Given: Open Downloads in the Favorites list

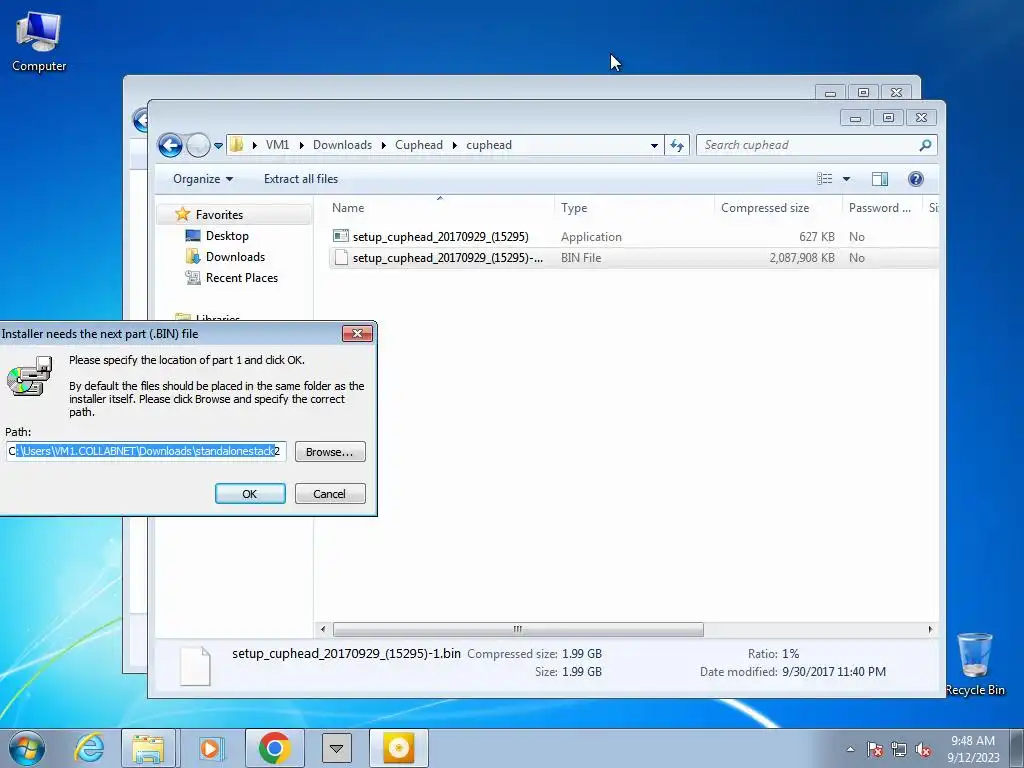Looking at the screenshot, I should [x=235, y=257].
